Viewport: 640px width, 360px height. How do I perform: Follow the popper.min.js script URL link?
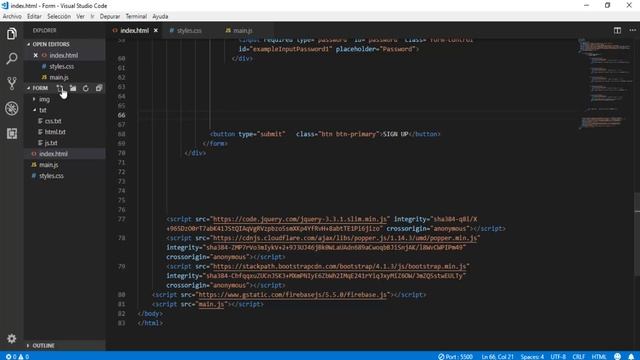coord(345,238)
